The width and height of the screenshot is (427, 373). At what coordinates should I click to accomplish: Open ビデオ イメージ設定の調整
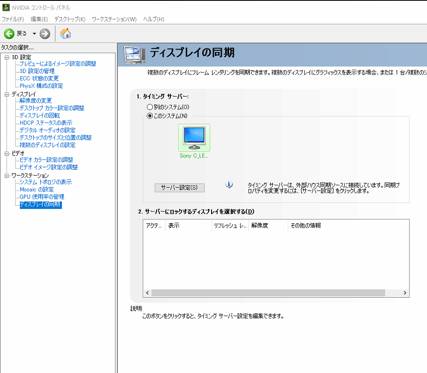(x=49, y=167)
